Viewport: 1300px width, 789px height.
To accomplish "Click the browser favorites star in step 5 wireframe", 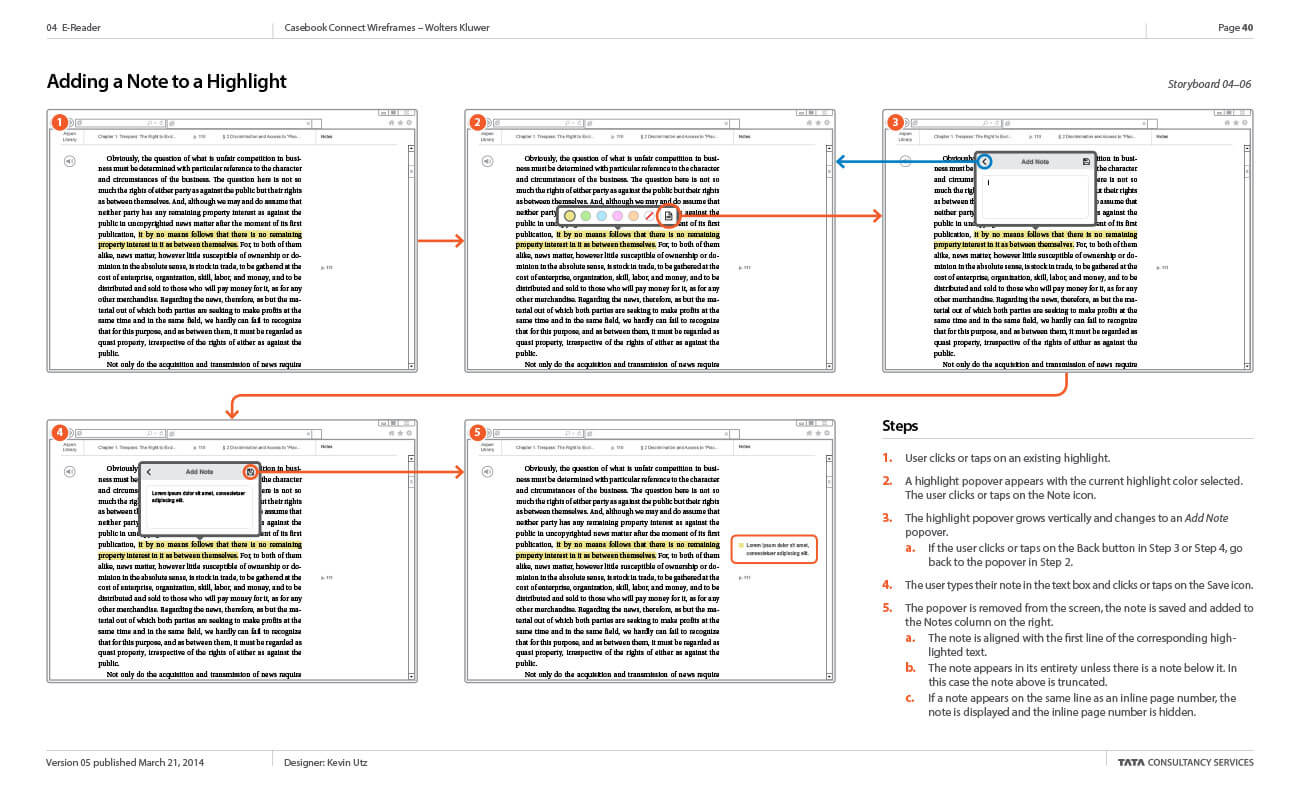I will pos(818,432).
